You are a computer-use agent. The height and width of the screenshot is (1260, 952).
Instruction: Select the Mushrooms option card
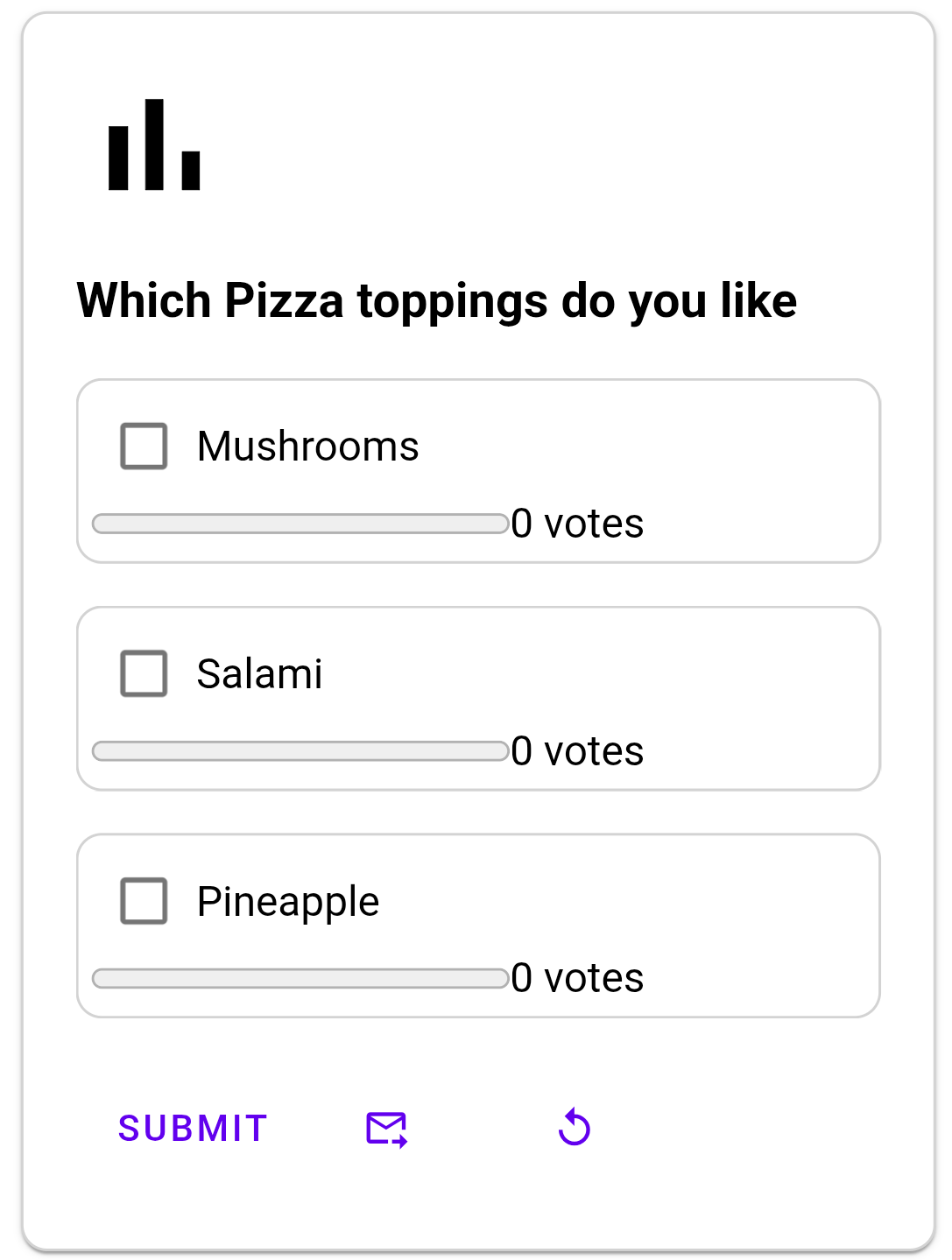478,469
